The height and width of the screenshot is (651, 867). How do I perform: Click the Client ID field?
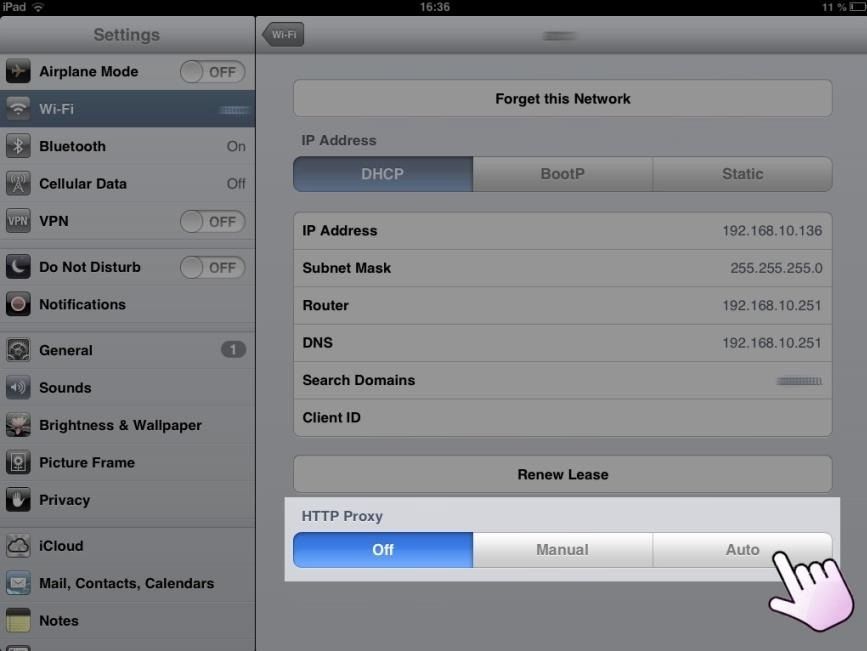click(x=562, y=417)
